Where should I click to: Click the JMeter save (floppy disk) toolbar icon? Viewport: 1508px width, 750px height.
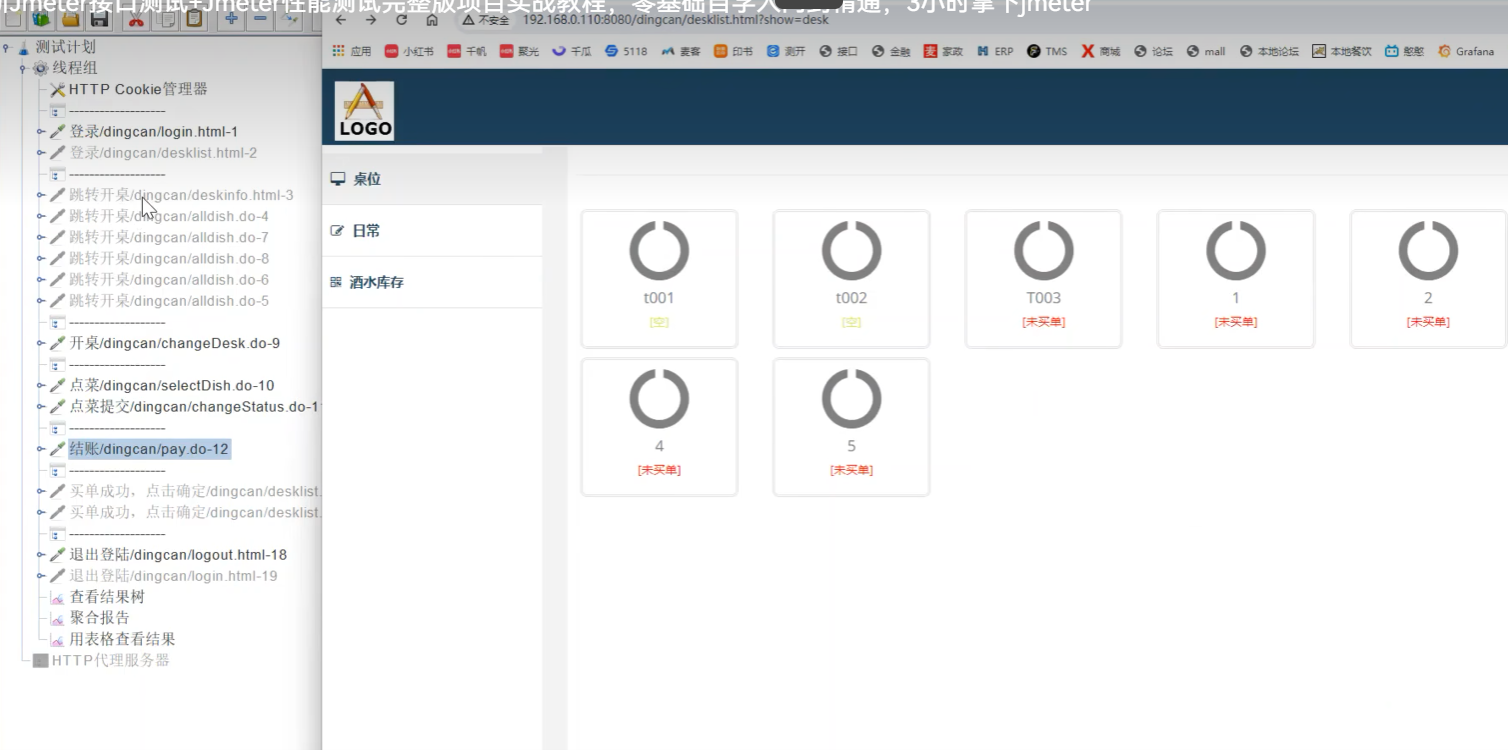click(100, 18)
